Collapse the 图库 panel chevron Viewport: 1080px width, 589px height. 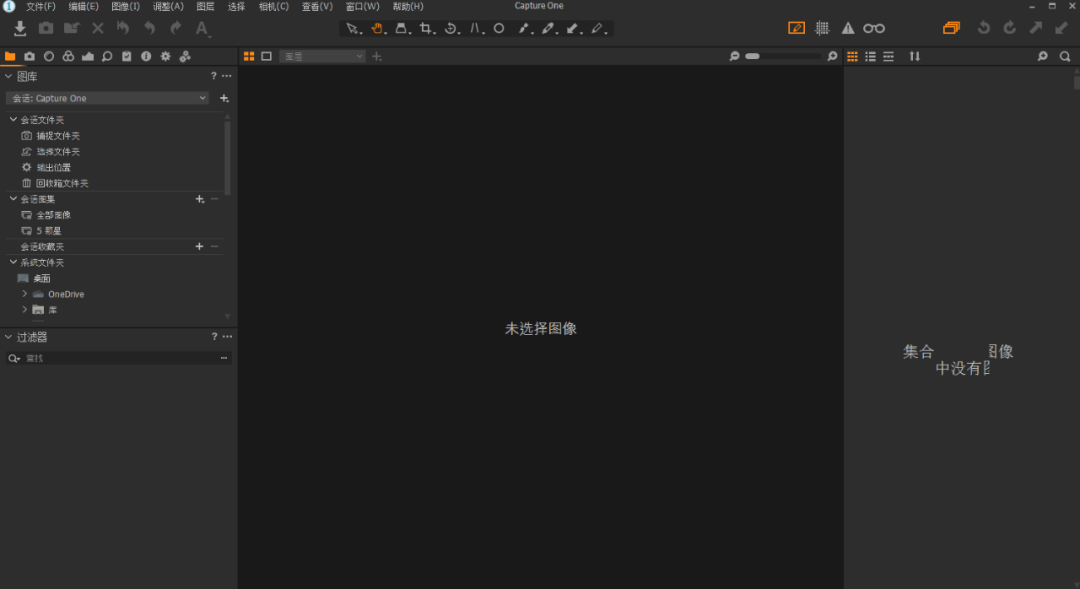(x=8, y=76)
